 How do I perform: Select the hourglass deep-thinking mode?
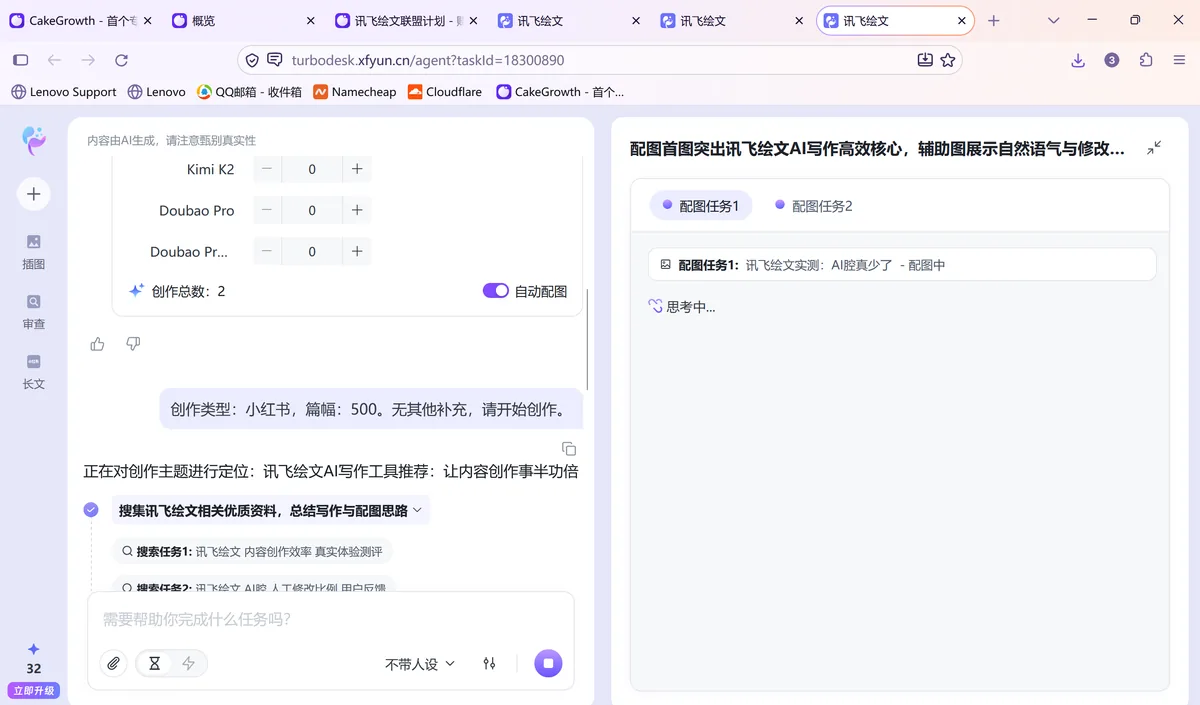pyautogui.click(x=154, y=663)
